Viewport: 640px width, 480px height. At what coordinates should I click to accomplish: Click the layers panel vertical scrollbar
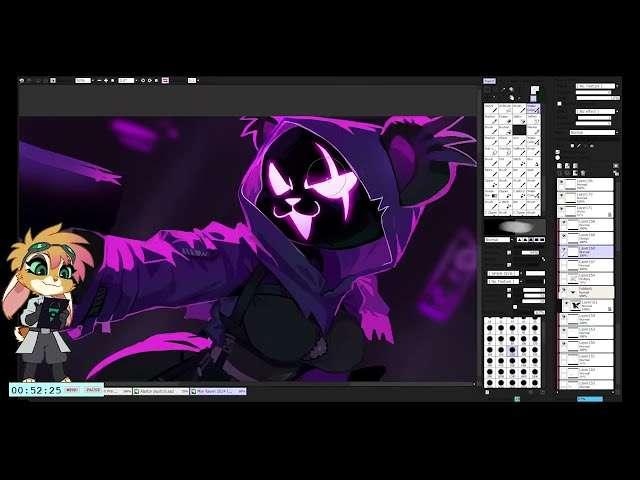coord(616,282)
